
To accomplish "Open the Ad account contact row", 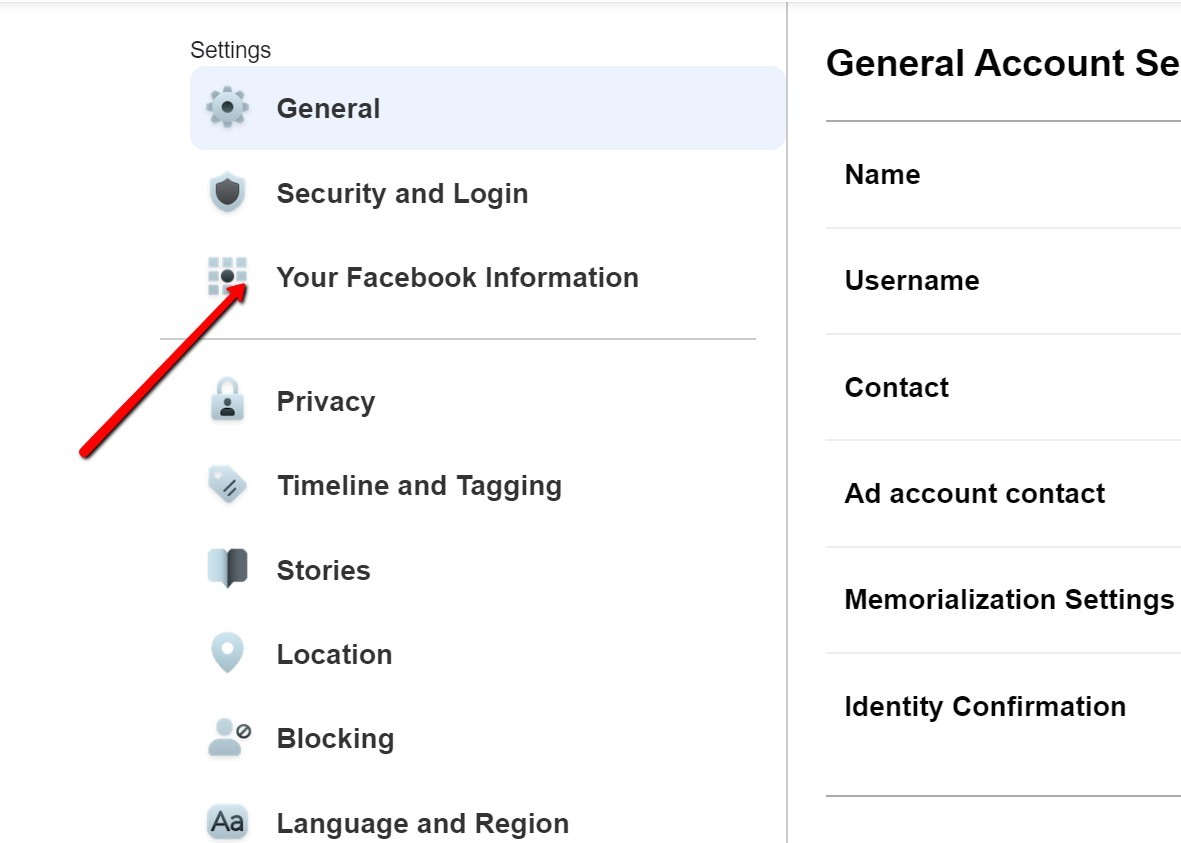I will point(1003,493).
